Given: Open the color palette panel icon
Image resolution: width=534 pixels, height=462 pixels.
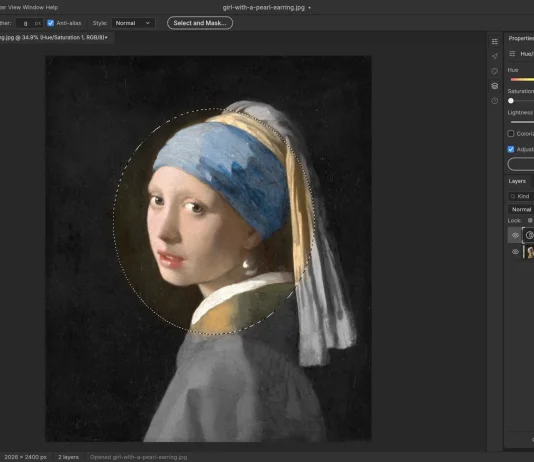Looking at the screenshot, I should click(495, 71).
